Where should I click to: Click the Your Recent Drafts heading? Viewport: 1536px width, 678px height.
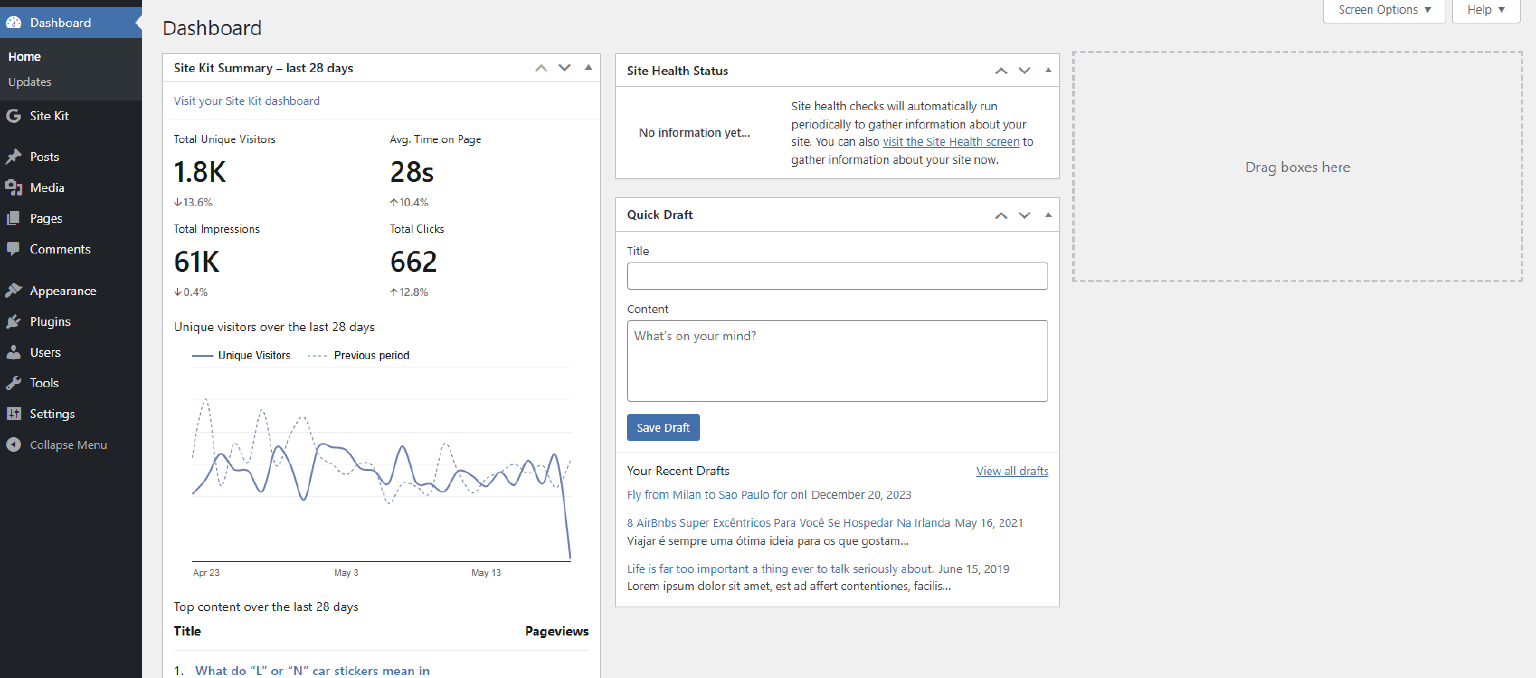(678, 471)
